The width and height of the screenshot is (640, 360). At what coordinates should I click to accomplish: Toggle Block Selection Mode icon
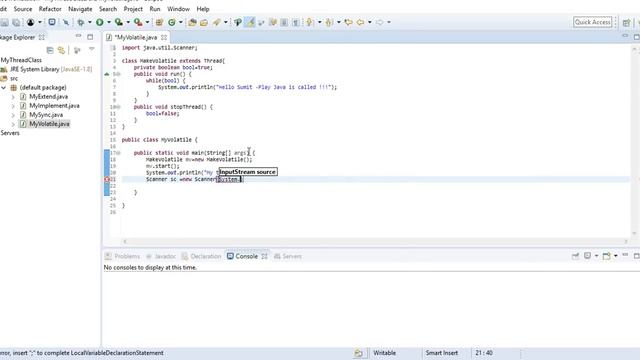[284, 22]
